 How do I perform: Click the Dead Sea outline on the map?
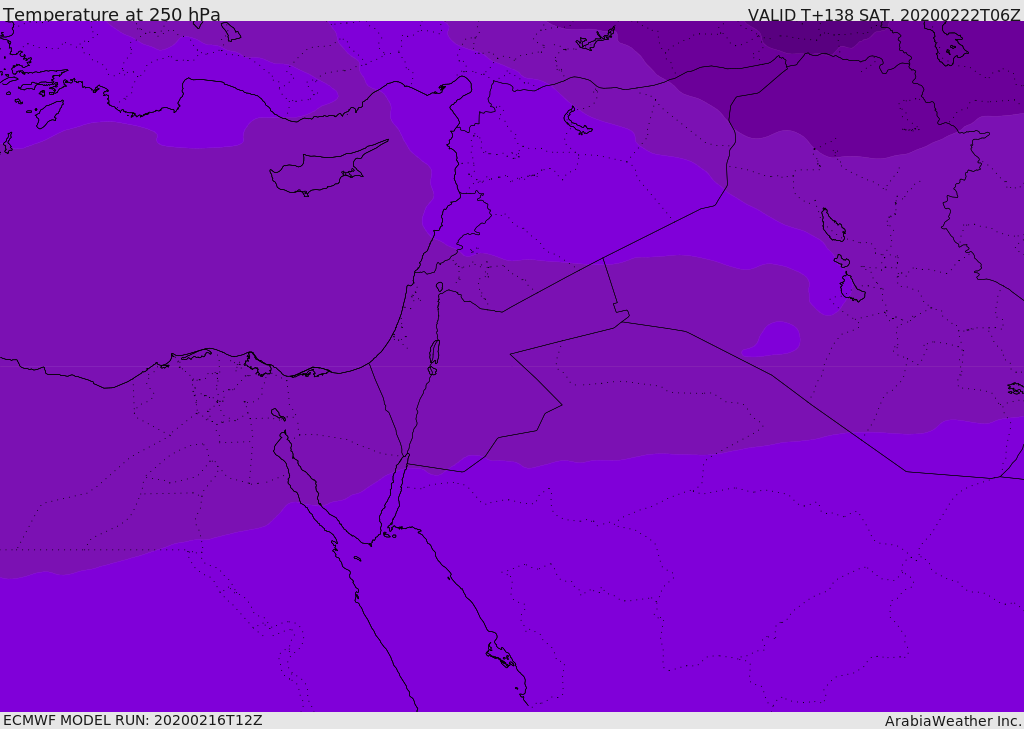coord(434,353)
